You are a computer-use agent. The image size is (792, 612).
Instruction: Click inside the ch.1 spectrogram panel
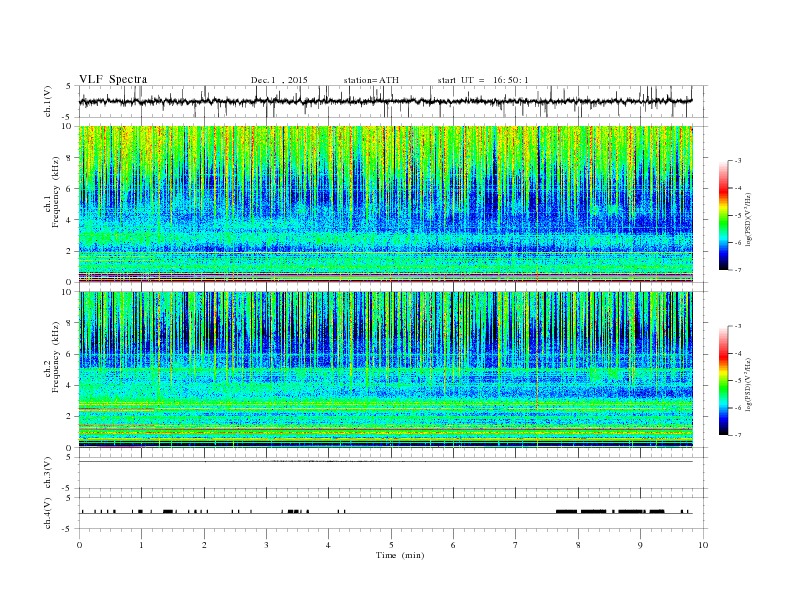(x=385, y=204)
